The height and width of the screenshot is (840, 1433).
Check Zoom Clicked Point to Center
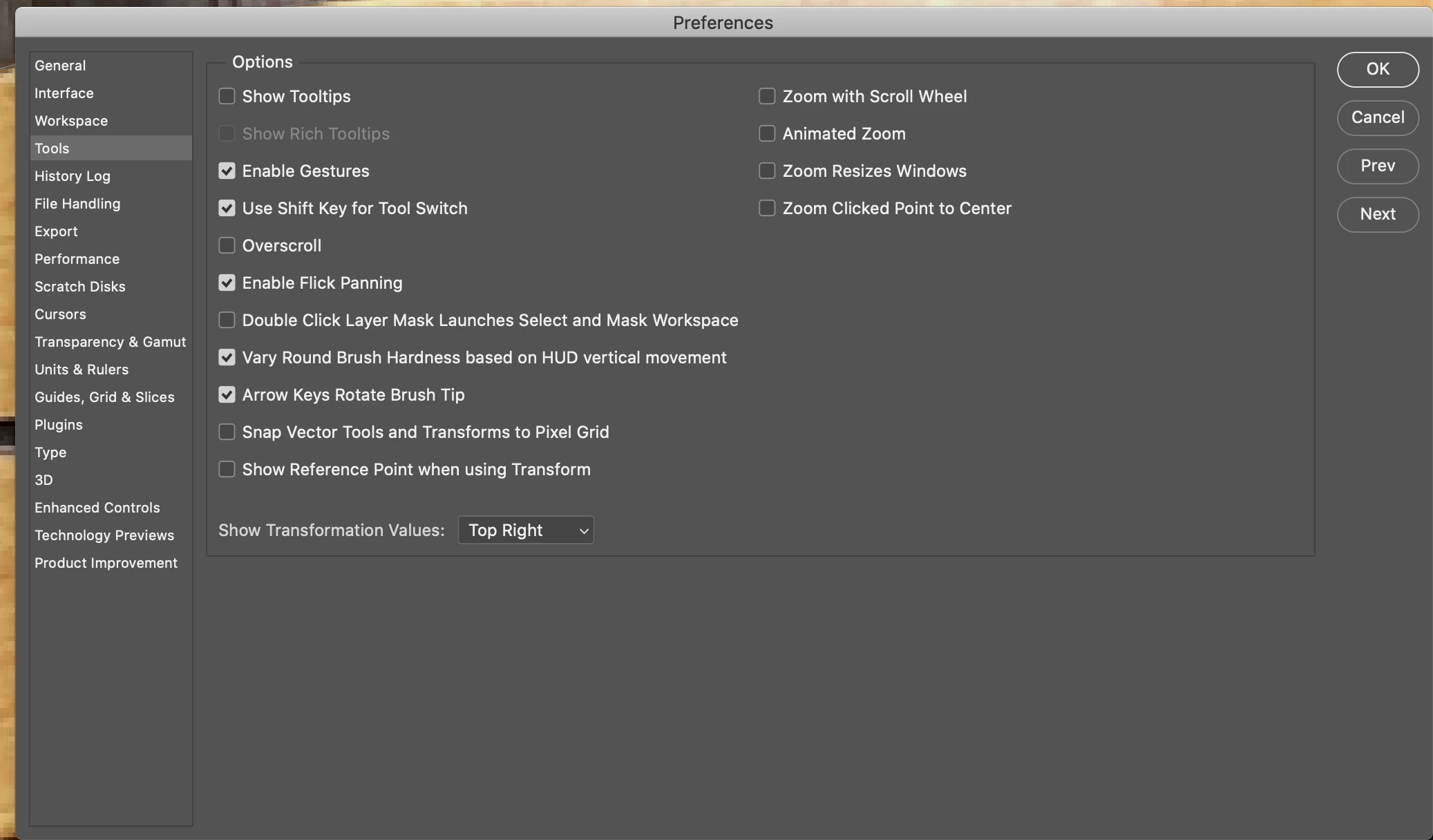point(767,208)
